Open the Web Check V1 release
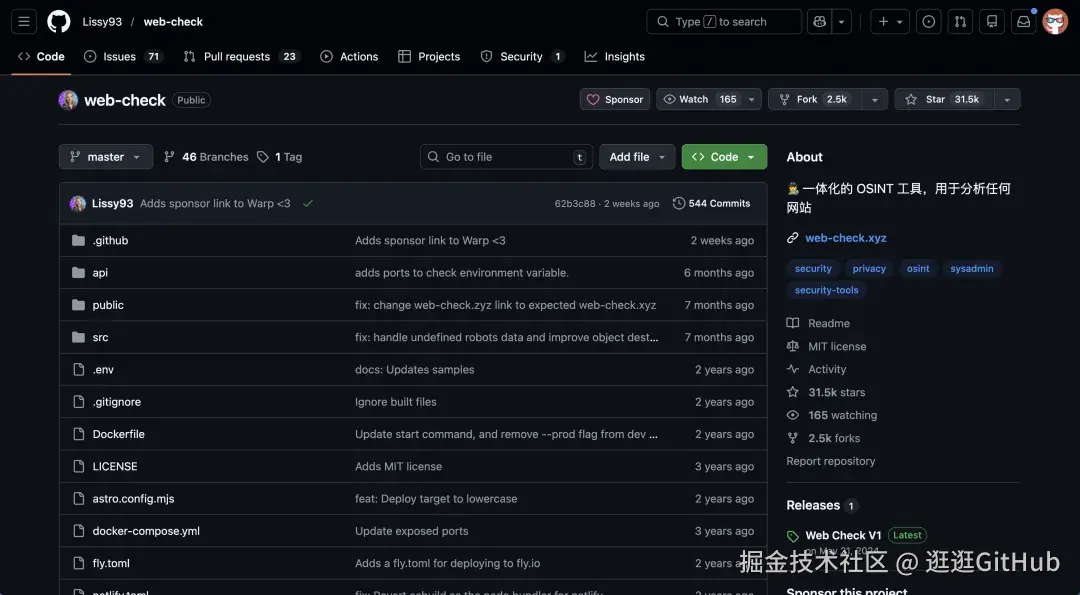This screenshot has width=1080, height=595. click(x=843, y=535)
